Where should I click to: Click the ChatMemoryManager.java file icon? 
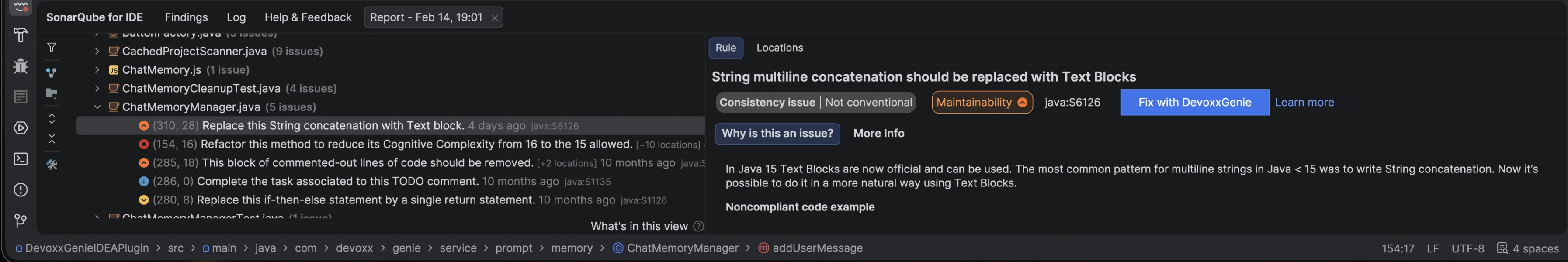coord(113,107)
